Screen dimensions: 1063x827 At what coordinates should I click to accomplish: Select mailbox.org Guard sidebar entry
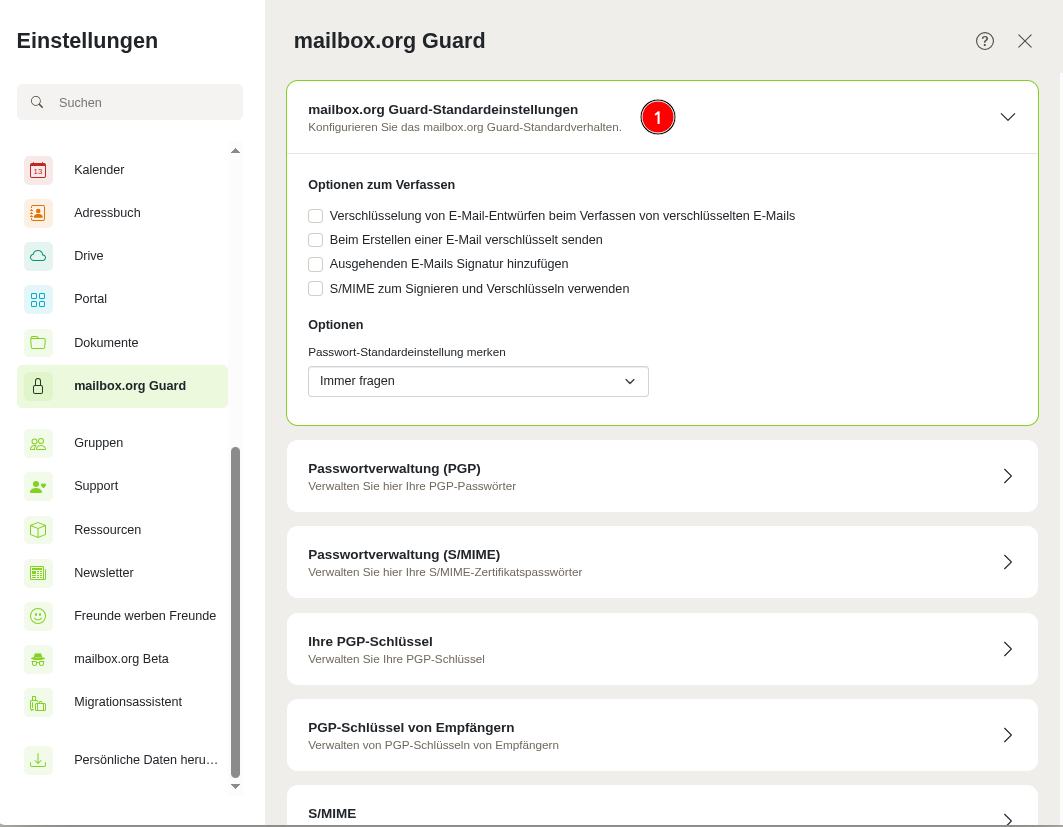pyautogui.click(x=122, y=386)
